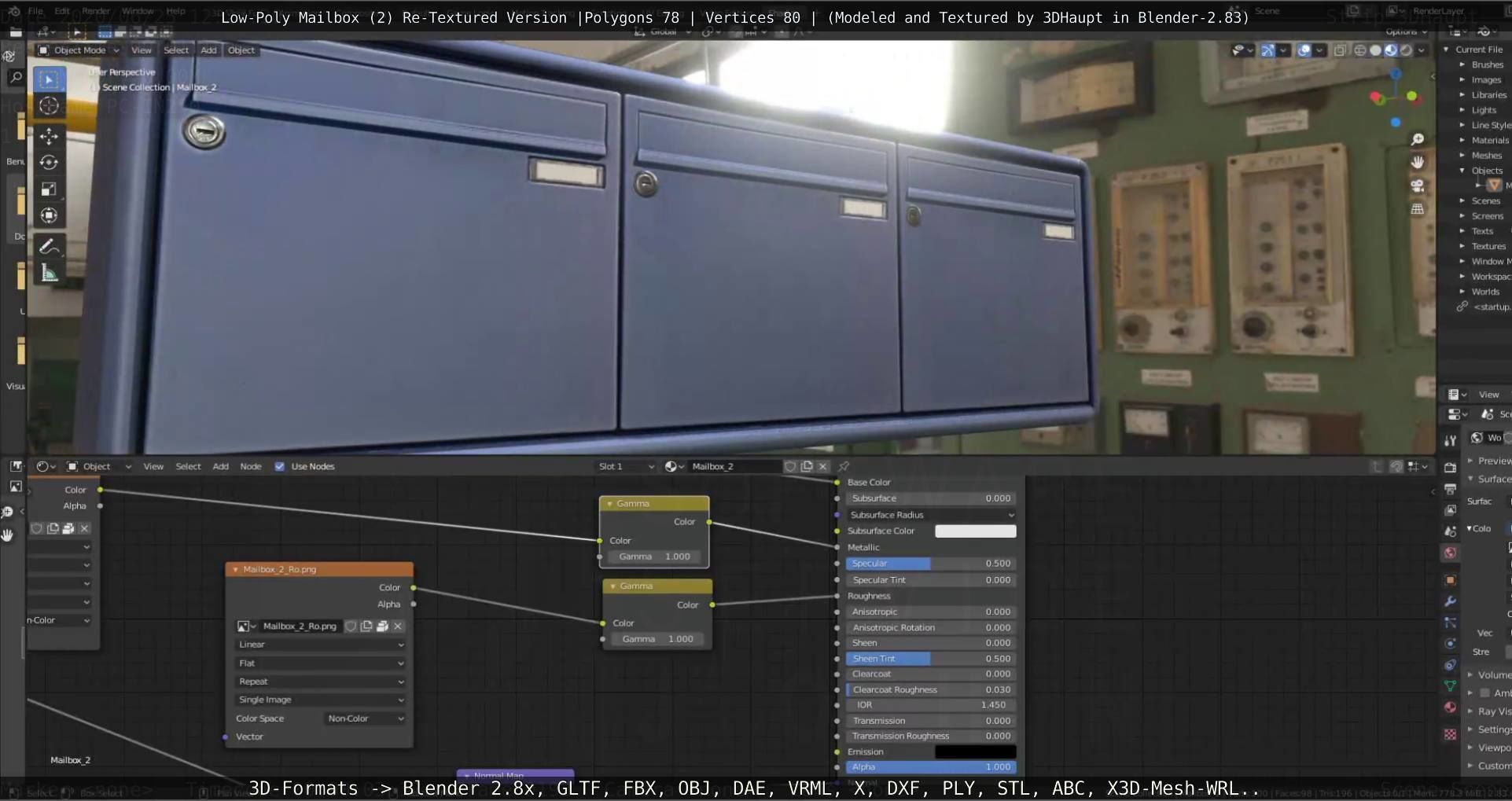Open the Tool properties tab
This screenshot has height=801, width=1512.
[1450, 441]
